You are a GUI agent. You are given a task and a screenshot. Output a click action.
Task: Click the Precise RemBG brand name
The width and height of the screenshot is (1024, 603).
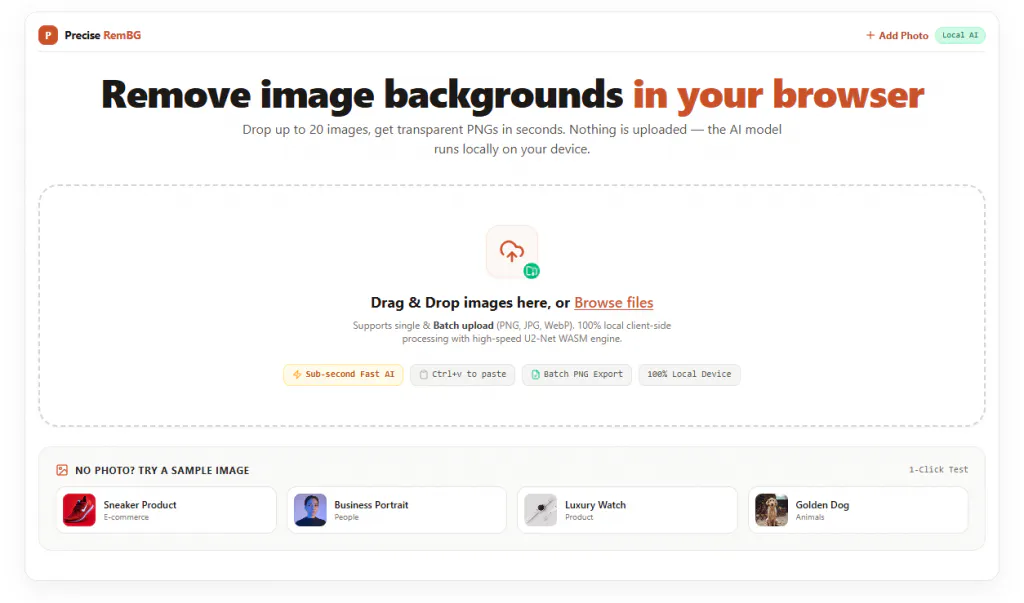pos(103,35)
